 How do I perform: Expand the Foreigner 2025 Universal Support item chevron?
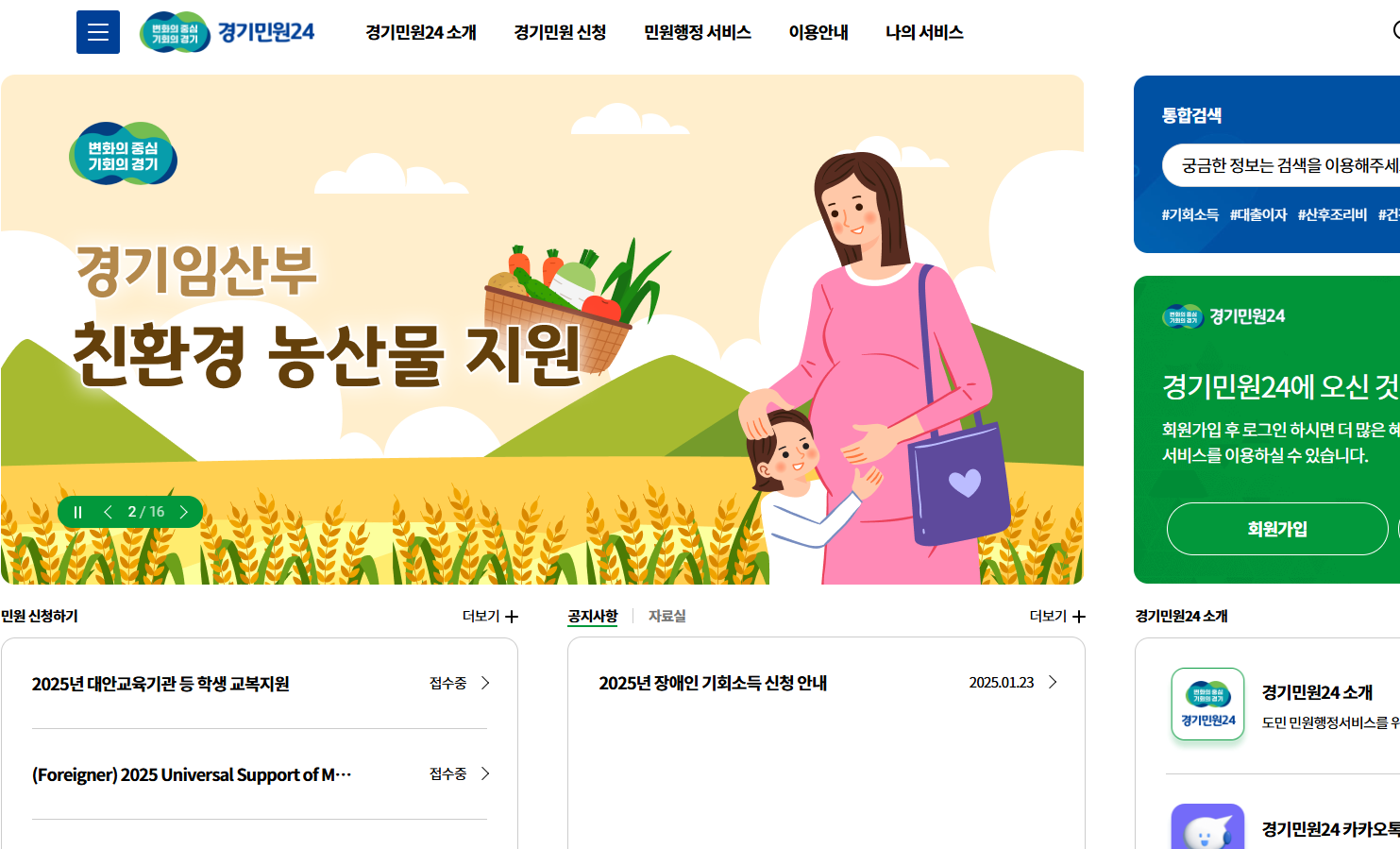pos(485,773)
